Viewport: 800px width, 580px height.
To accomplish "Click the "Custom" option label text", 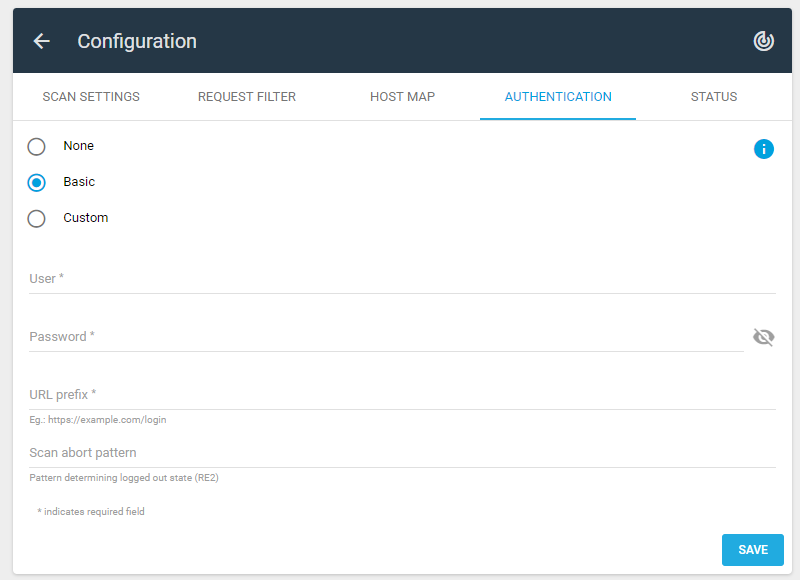I will point(86,218).
